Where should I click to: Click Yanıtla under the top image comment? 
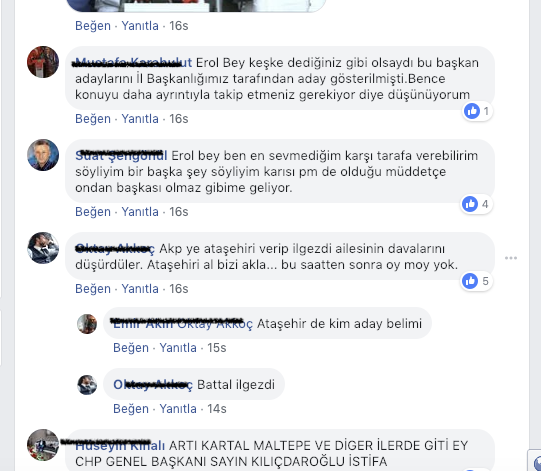click(140, 26)
